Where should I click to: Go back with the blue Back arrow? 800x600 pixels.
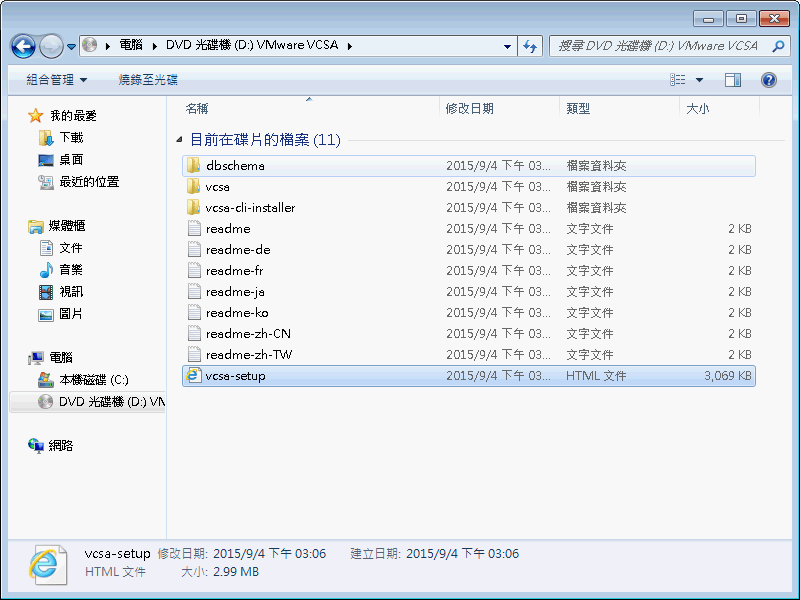(23, 46)
